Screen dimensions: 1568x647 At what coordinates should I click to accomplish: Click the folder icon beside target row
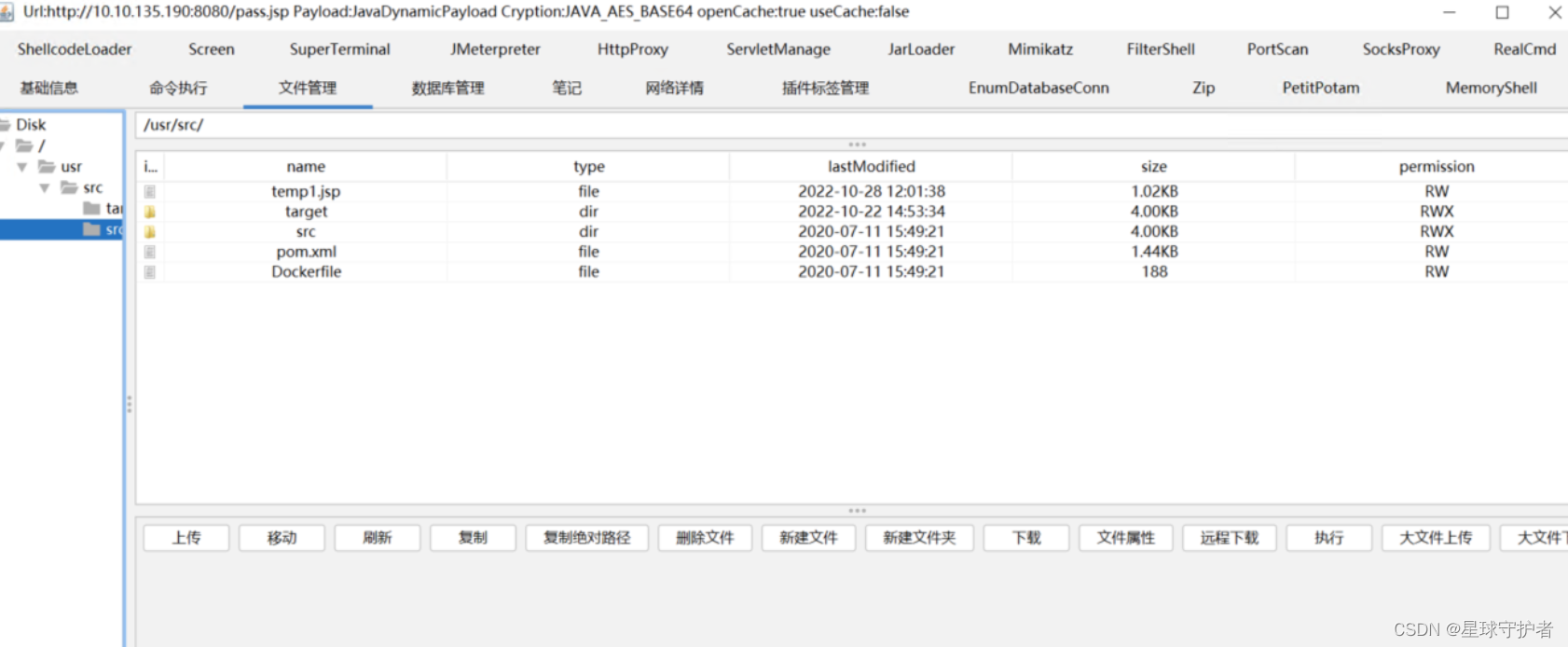pos(149,212)
